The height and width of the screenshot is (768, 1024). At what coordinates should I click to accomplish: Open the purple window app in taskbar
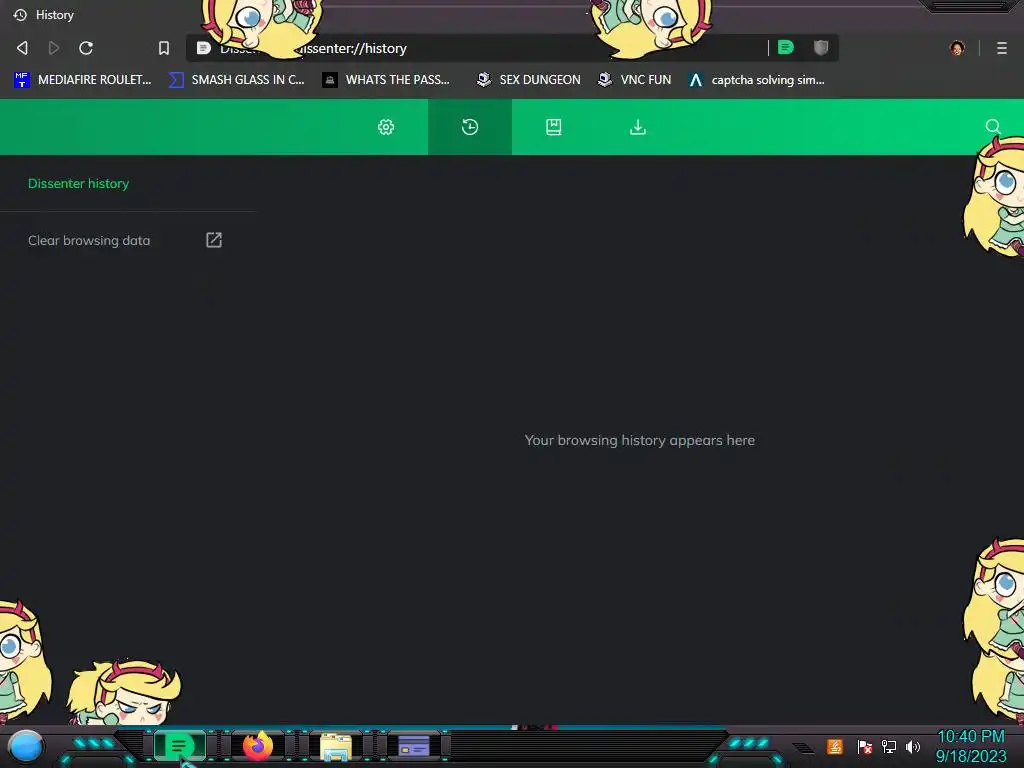click(x=414, y=746)
